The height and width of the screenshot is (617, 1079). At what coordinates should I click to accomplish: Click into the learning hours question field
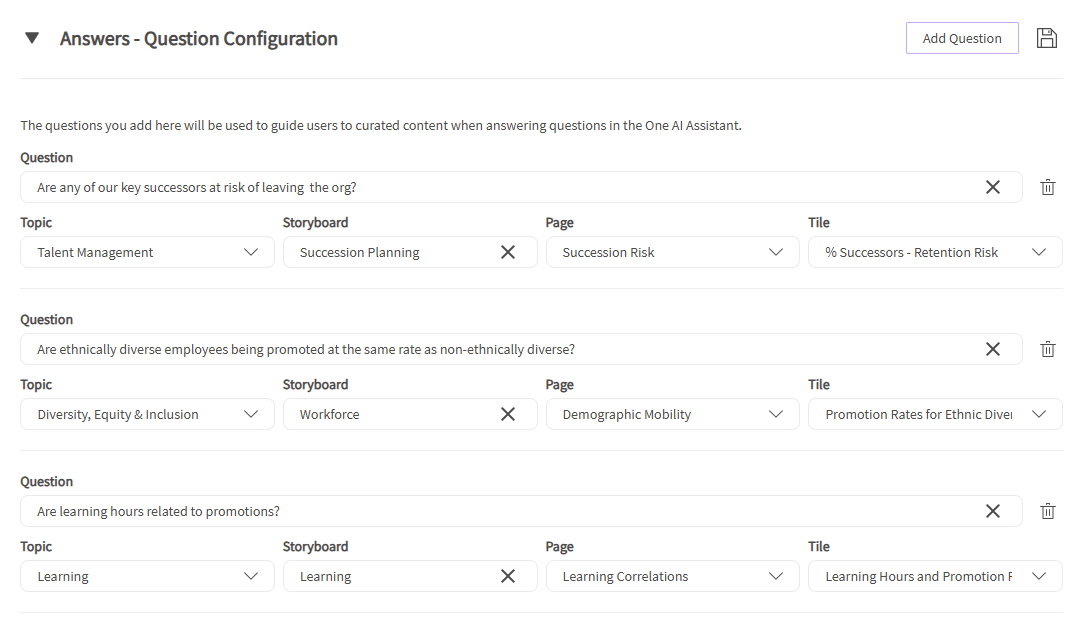tap(500, 511)
